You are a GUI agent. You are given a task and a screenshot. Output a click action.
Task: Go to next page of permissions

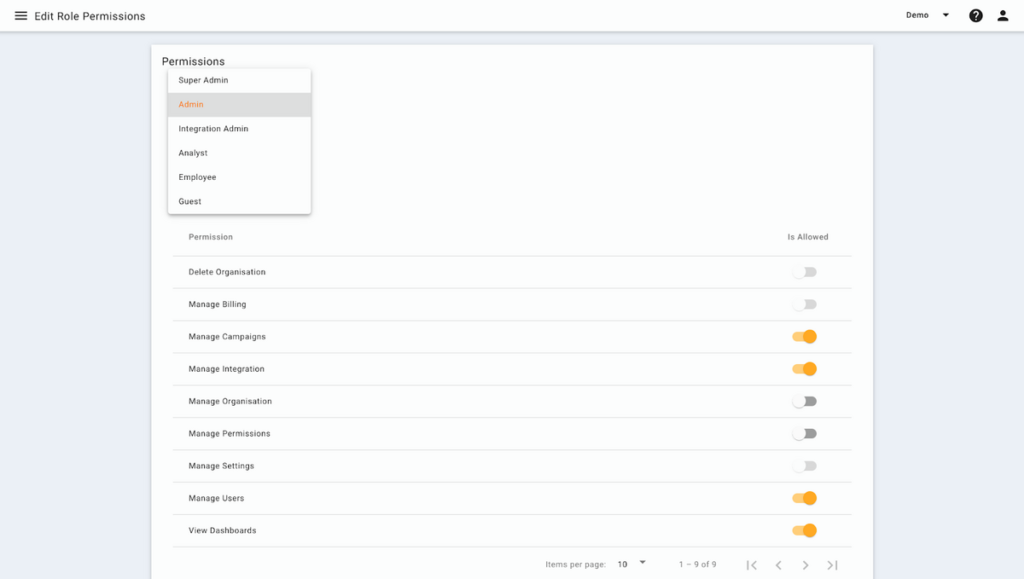click(x=805, y=565)
